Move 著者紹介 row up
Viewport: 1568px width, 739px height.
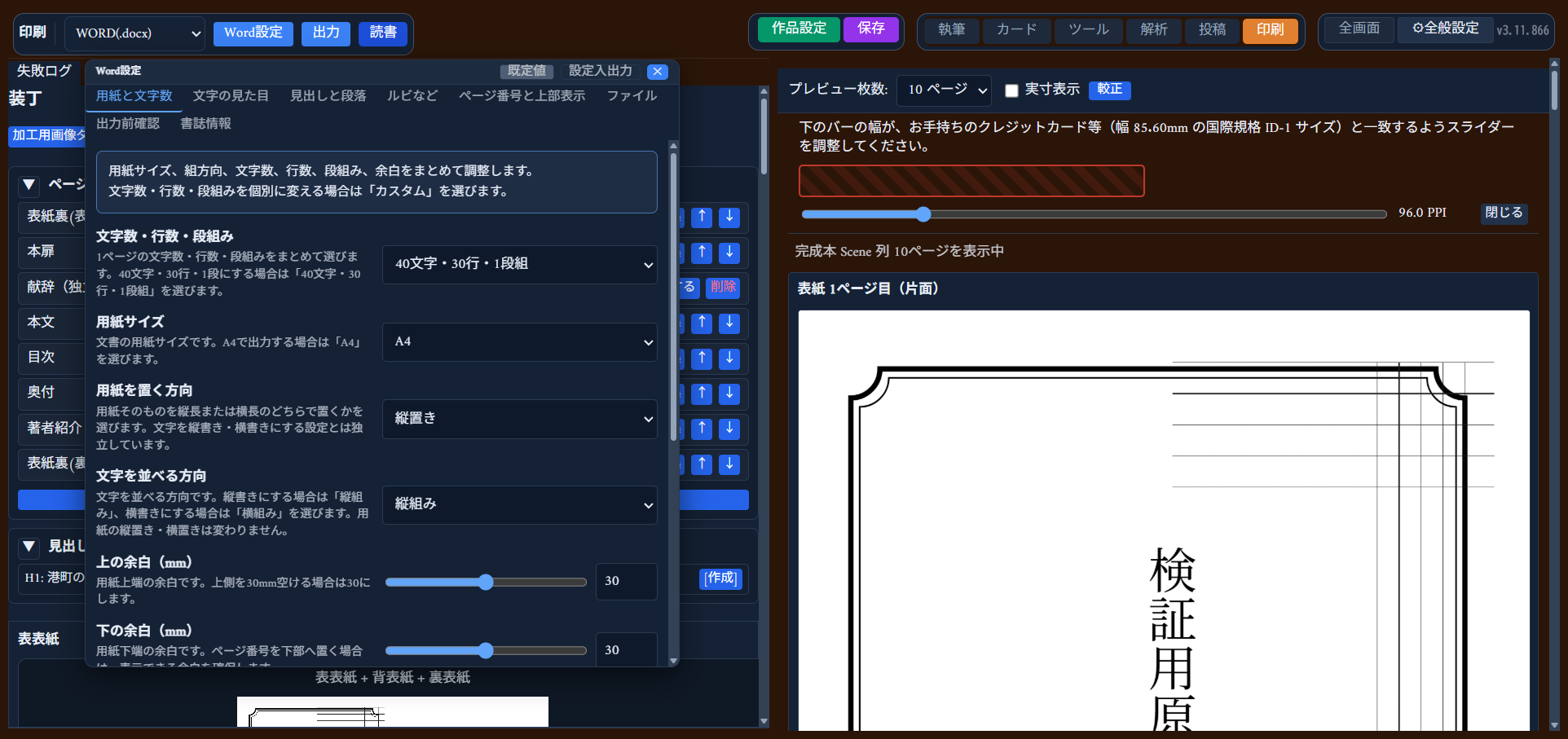[702, 429]
